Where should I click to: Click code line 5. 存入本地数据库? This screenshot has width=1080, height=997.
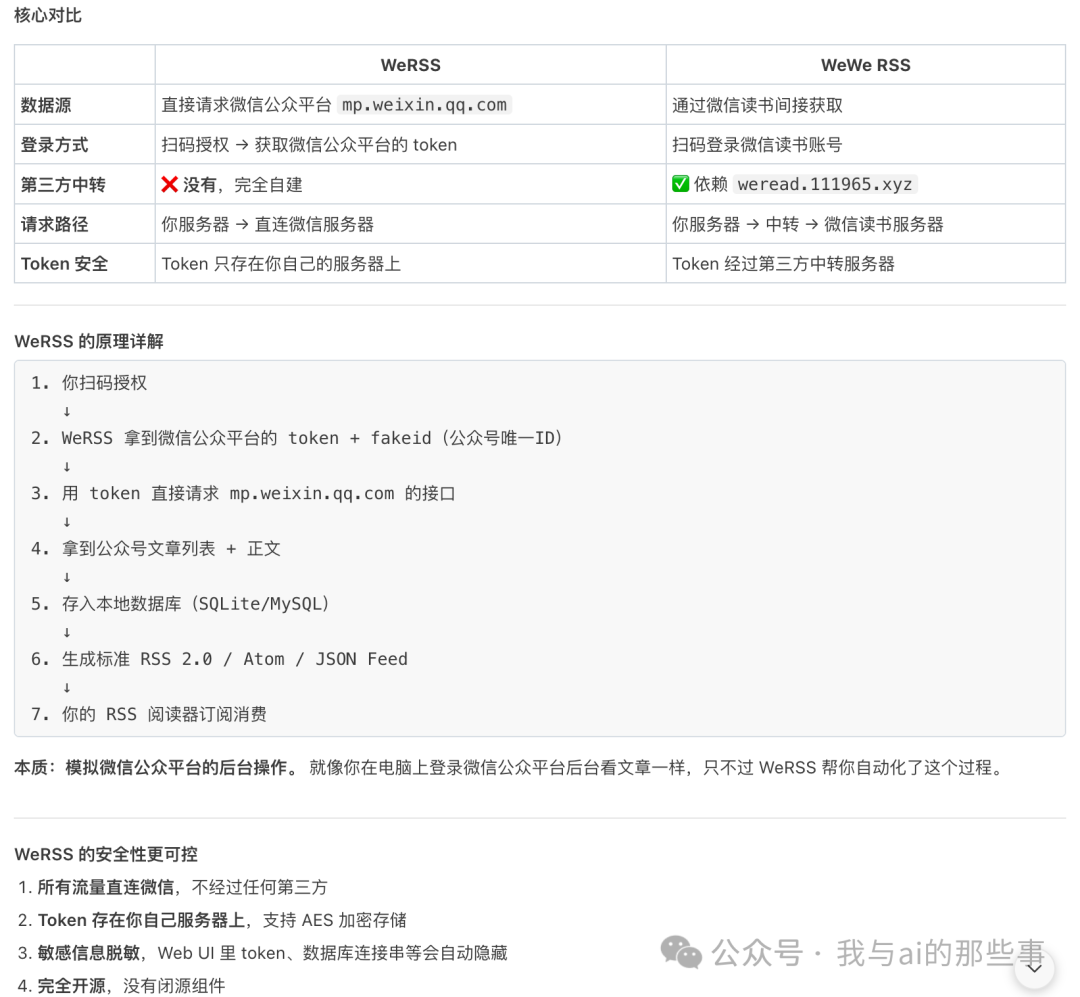pos(180,604)
